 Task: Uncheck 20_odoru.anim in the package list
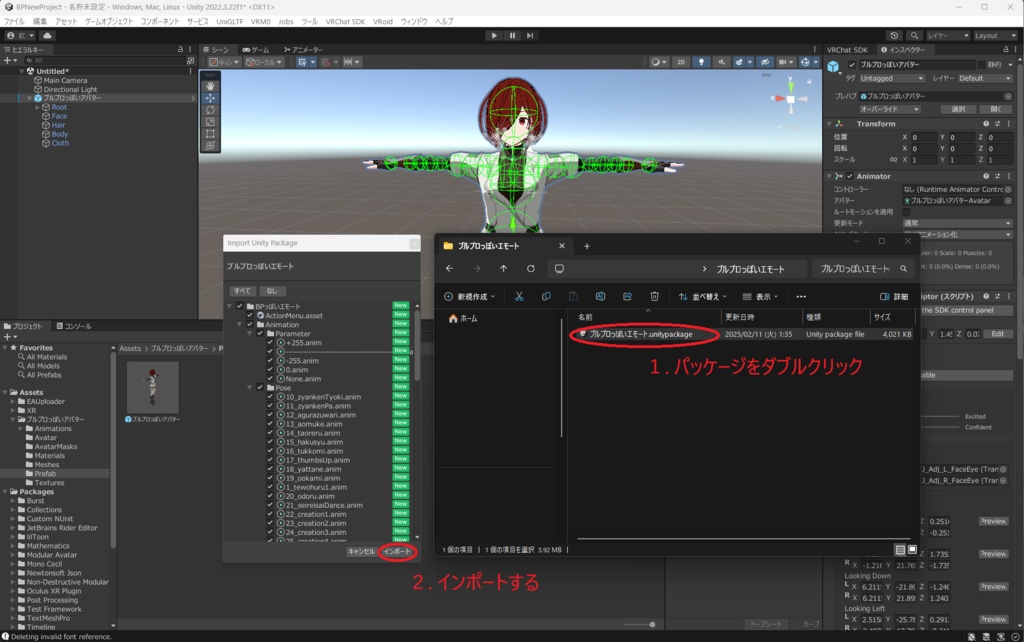click(269, 496)
